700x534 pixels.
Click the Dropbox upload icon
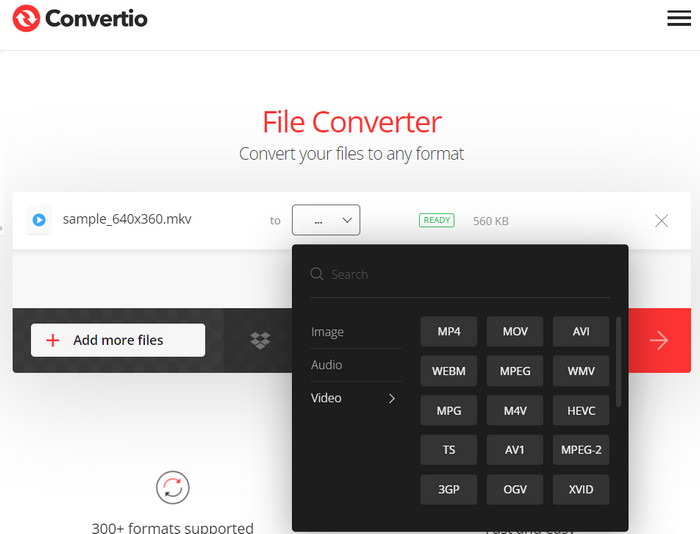260,341
